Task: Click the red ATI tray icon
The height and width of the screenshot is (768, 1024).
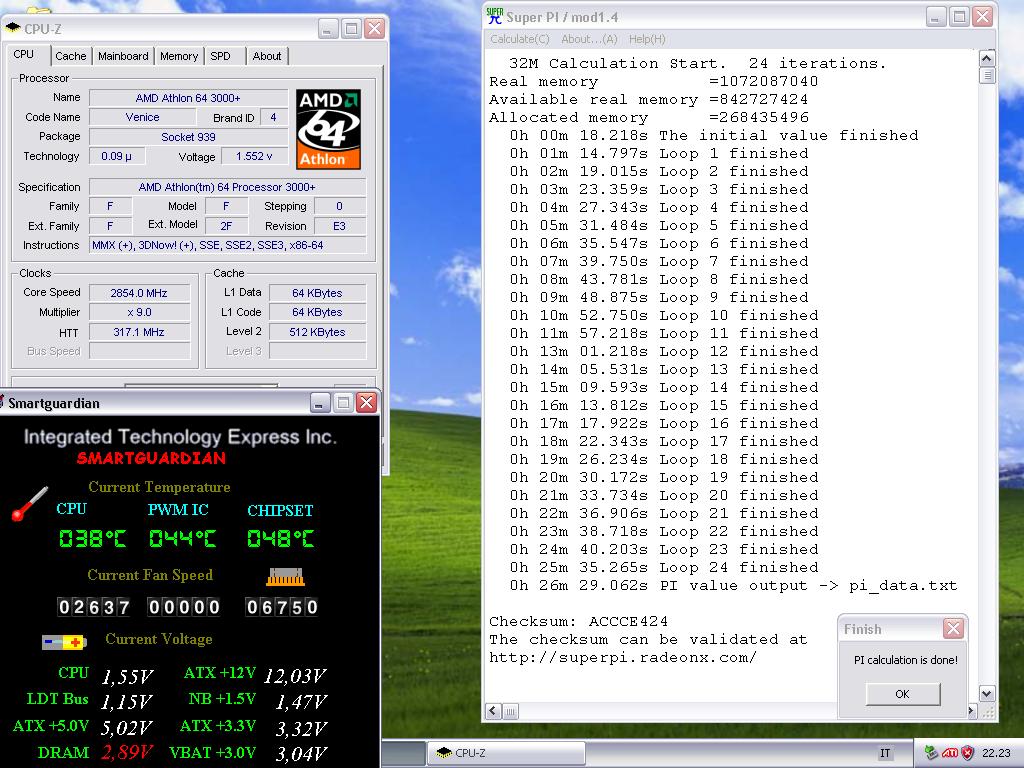Action: pyautogui.click(x=950, y=753)
